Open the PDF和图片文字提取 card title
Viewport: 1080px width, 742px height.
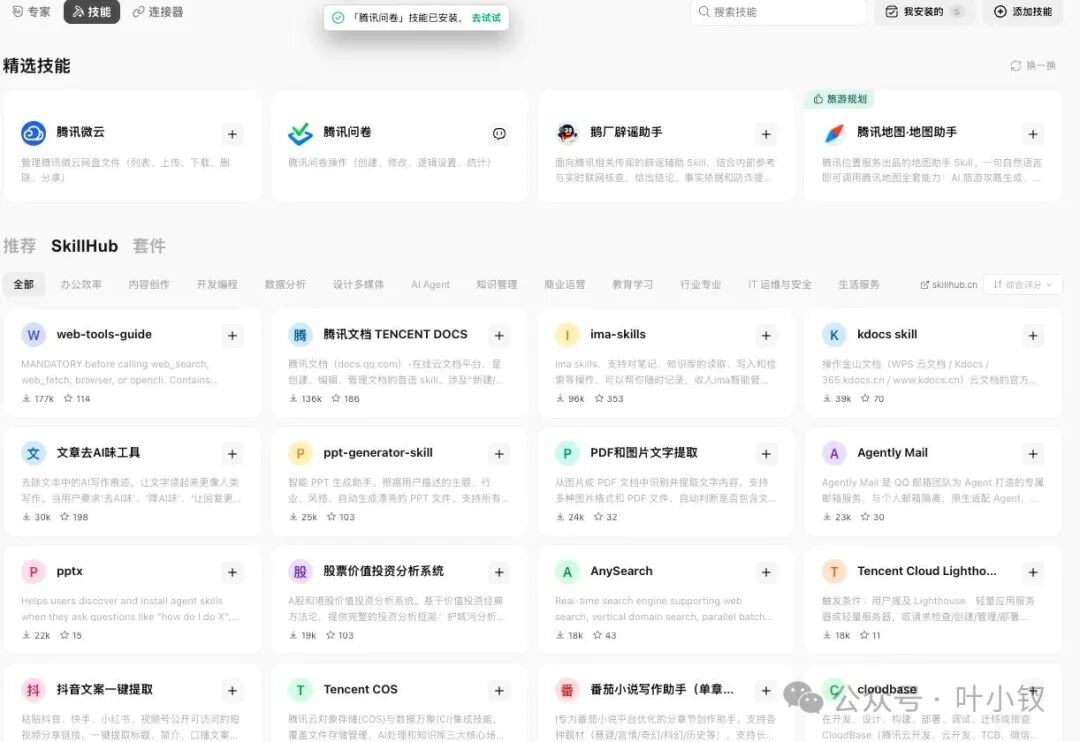pos(644,453)
